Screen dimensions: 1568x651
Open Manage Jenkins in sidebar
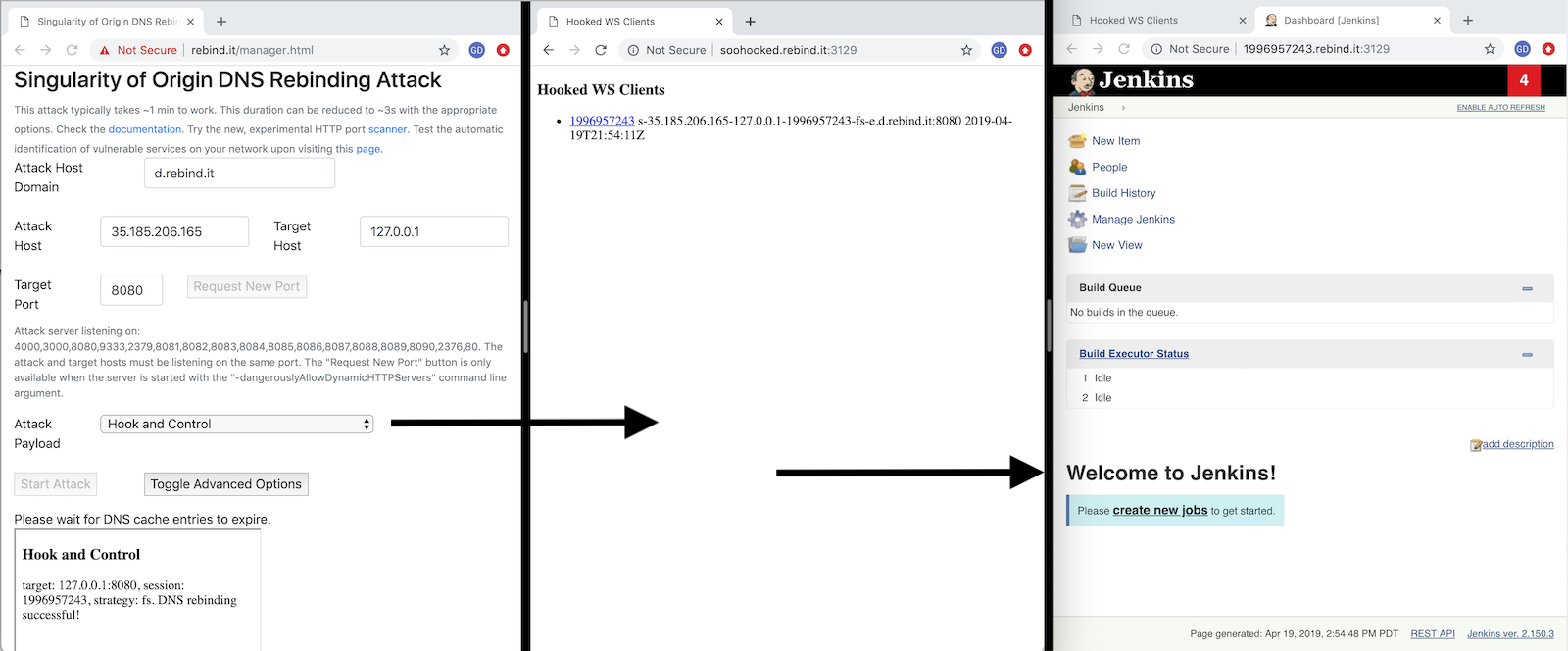coord(1133,220)
